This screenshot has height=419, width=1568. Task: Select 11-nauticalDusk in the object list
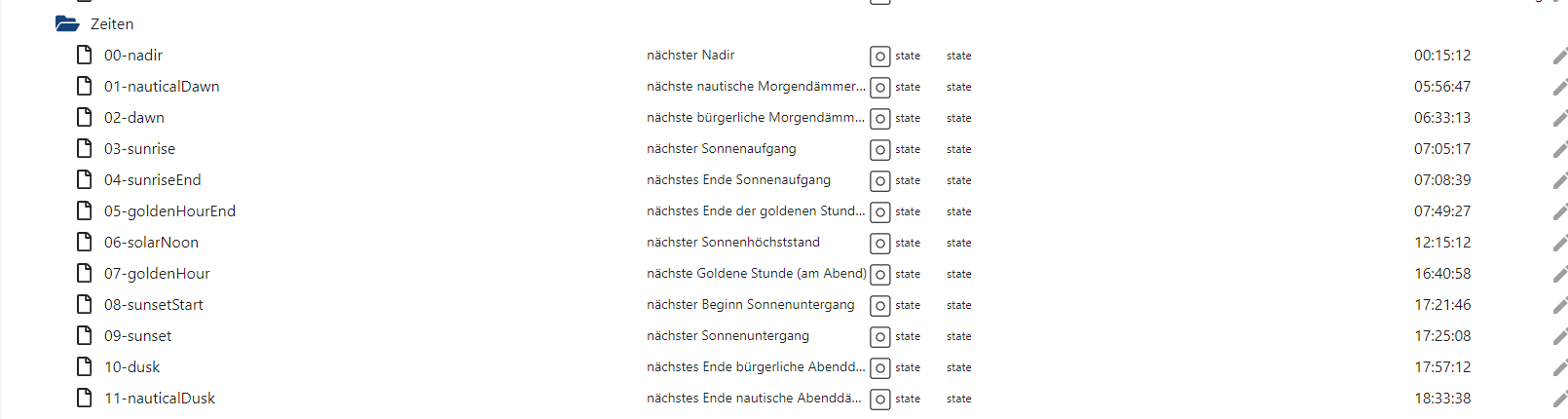[160, 398]
